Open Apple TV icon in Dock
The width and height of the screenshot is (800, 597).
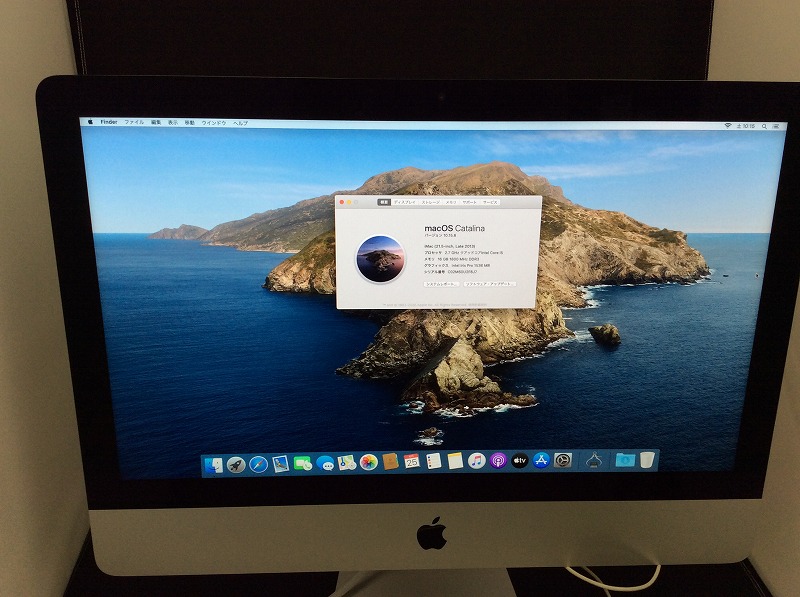[519, 461]
